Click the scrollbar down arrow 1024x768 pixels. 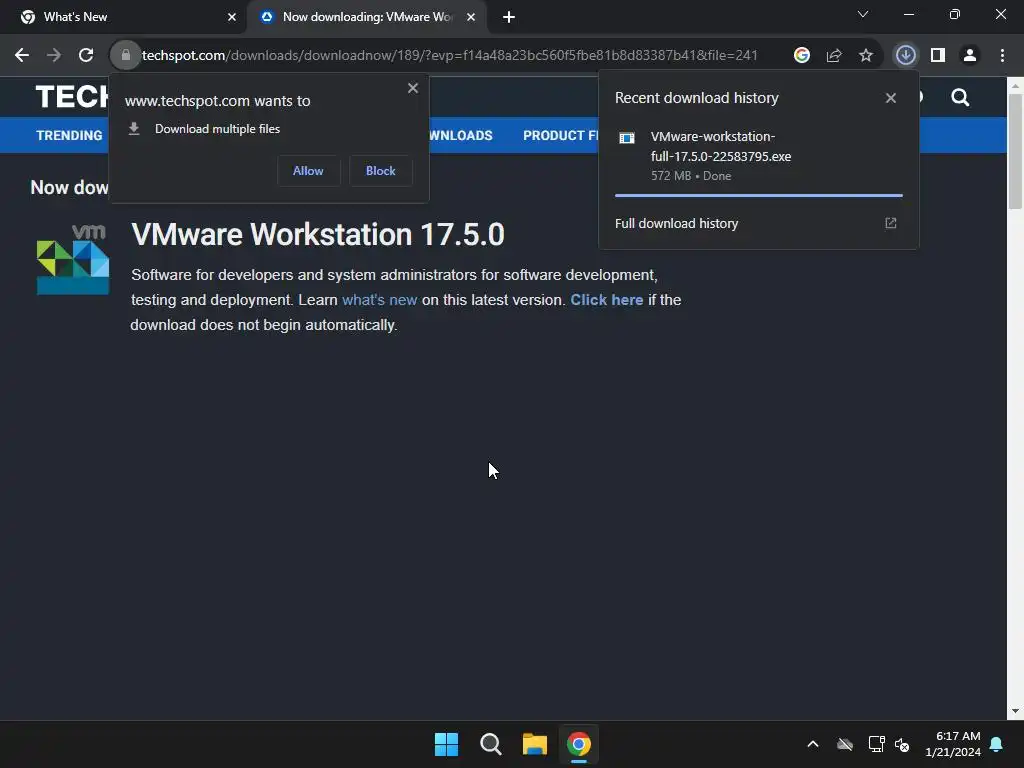1015,711
